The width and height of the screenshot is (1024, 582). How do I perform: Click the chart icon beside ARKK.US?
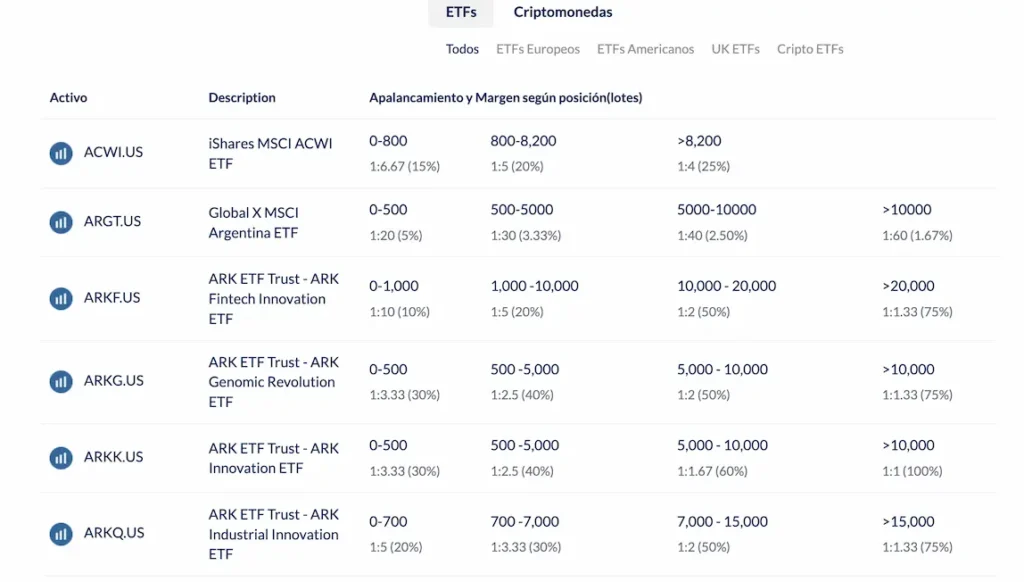[61, 457]
